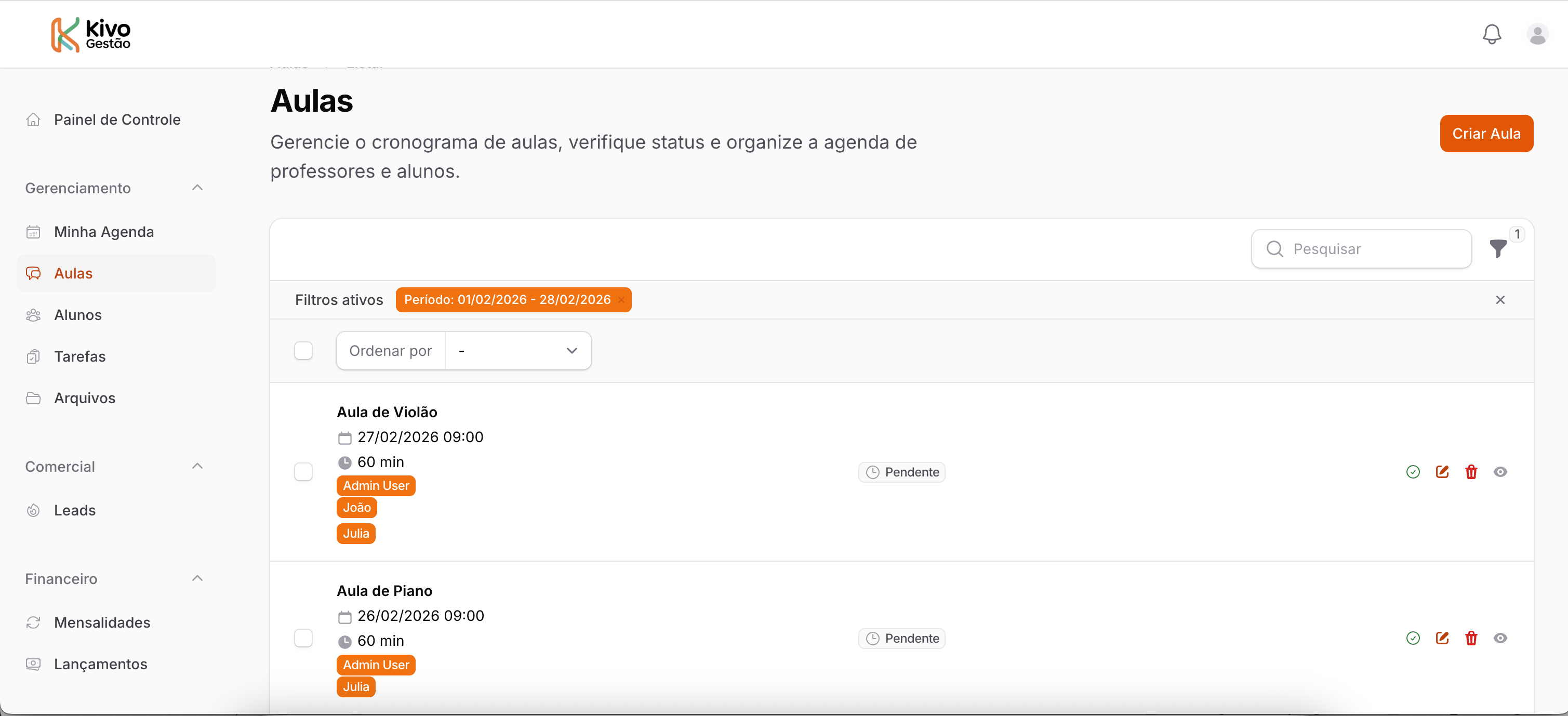Clear all active filters
This screenshot has width=1568, height=716.
tap(1500, 300)
